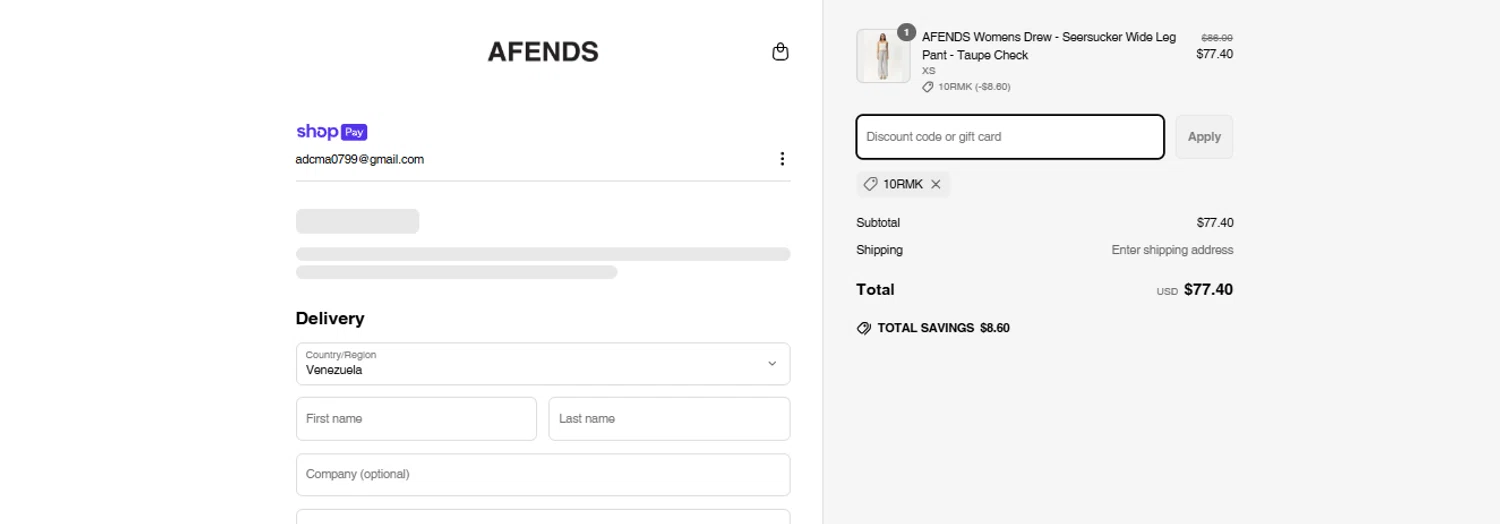This screenshot has width=1500, height=524.
Task: Click the Subtotal label
Action: pyautogui.click(x=878, y=223)
